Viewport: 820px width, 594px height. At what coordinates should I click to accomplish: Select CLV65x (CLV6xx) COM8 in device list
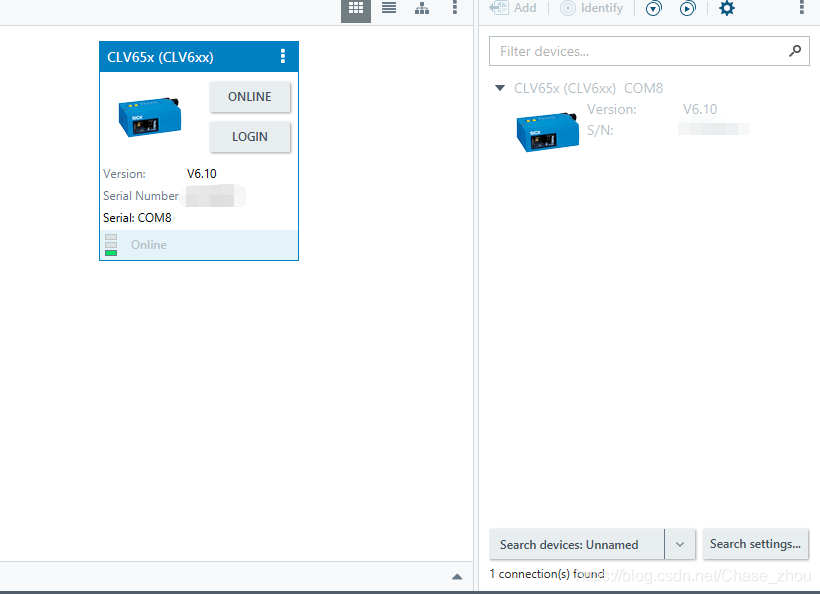(x=588, y=88)
